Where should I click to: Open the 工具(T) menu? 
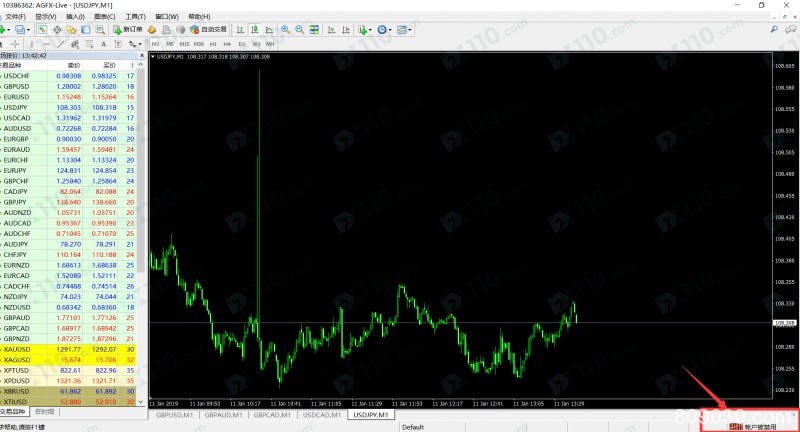[136, 17]
